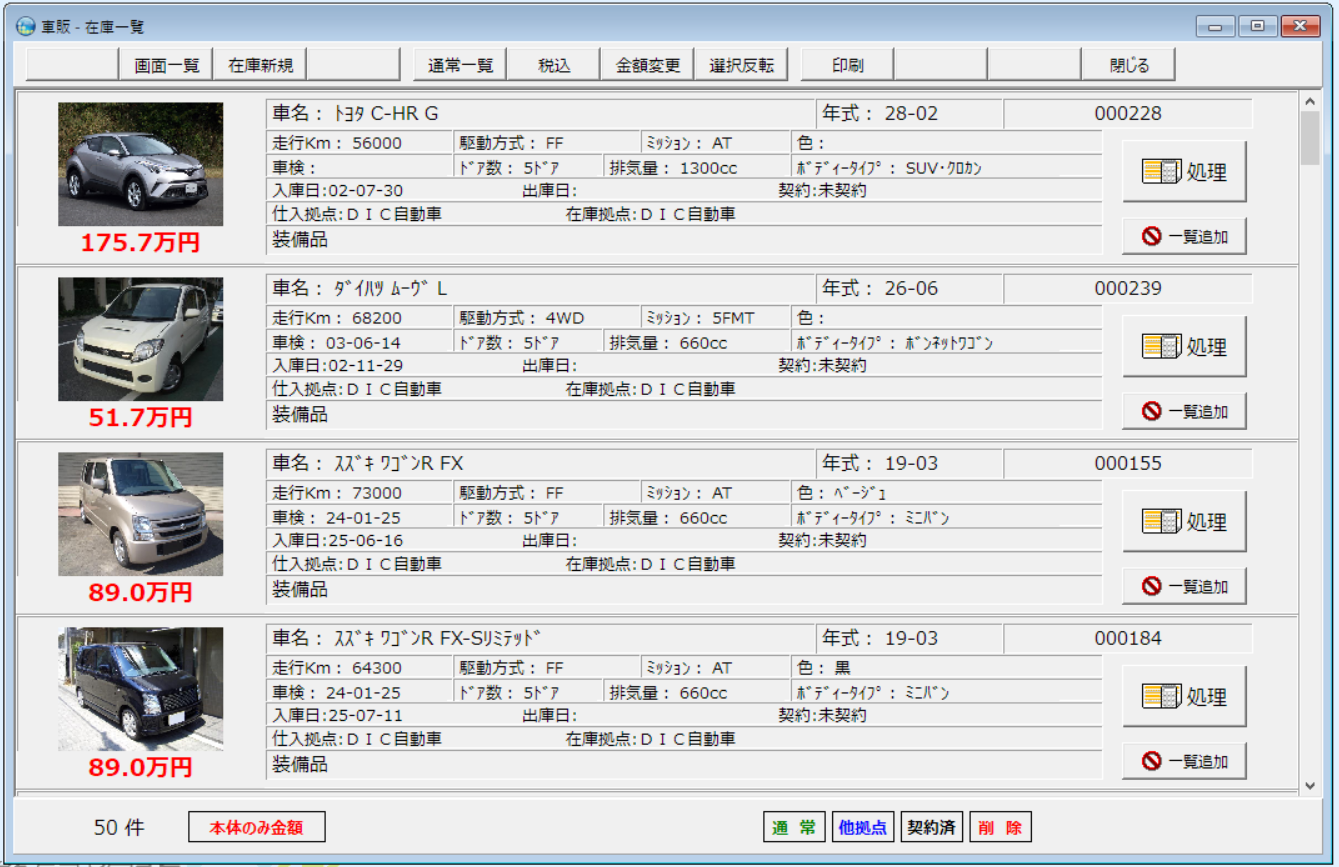Viewport: 1339px width, 867px height.
Task: Click the Toyota C-HR car photo
Action: click(x=140, y=164)
